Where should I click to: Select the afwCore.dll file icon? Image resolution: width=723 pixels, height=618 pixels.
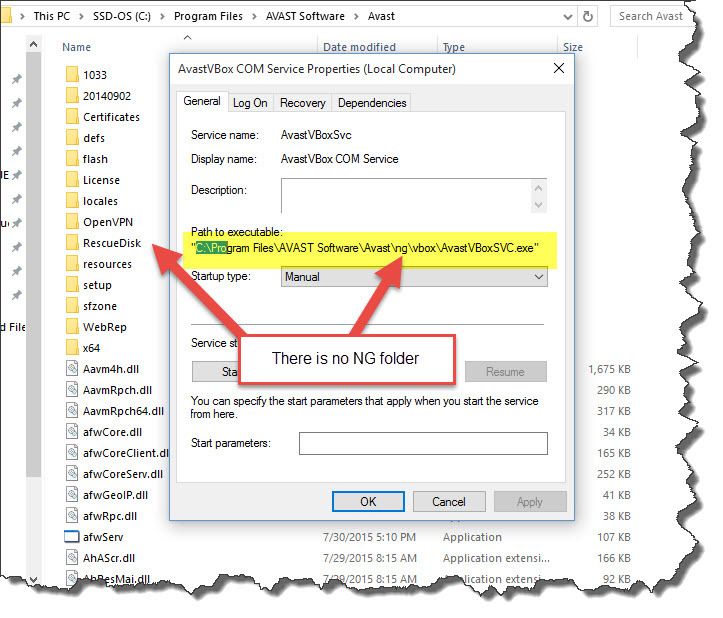(x=72, y=432)
